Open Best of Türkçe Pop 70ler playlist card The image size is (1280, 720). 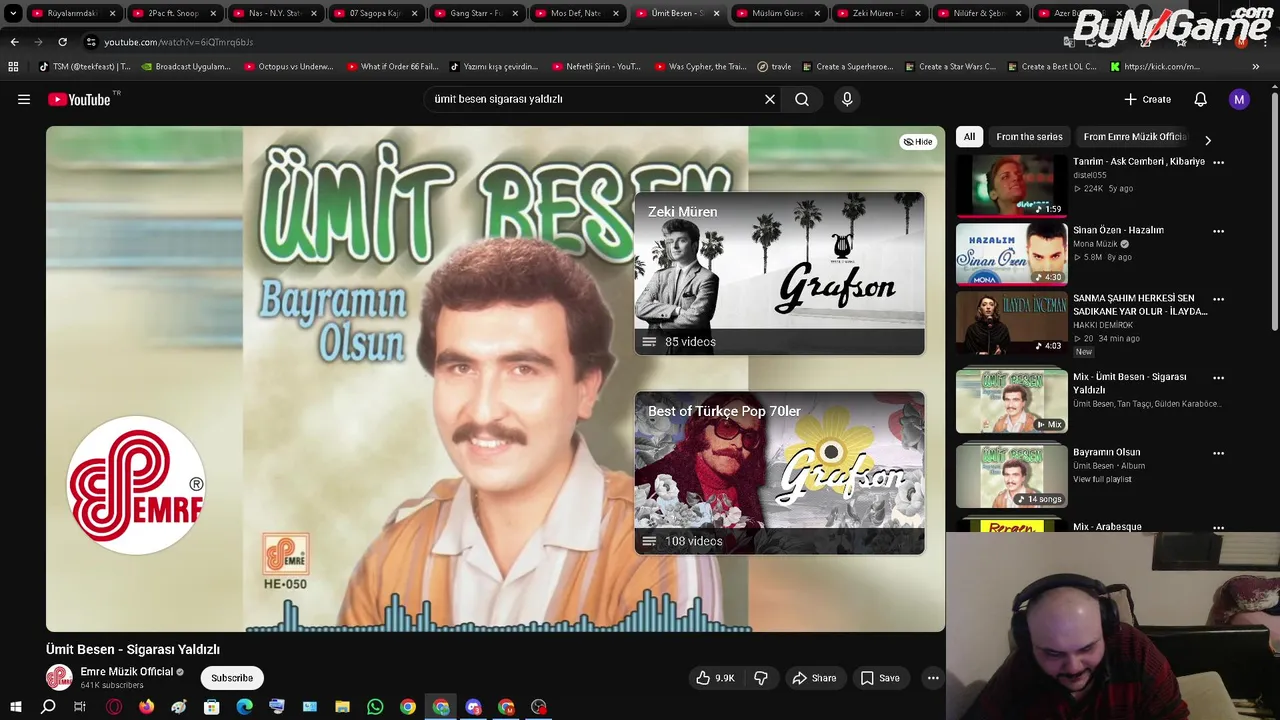[x=779, y=472]
